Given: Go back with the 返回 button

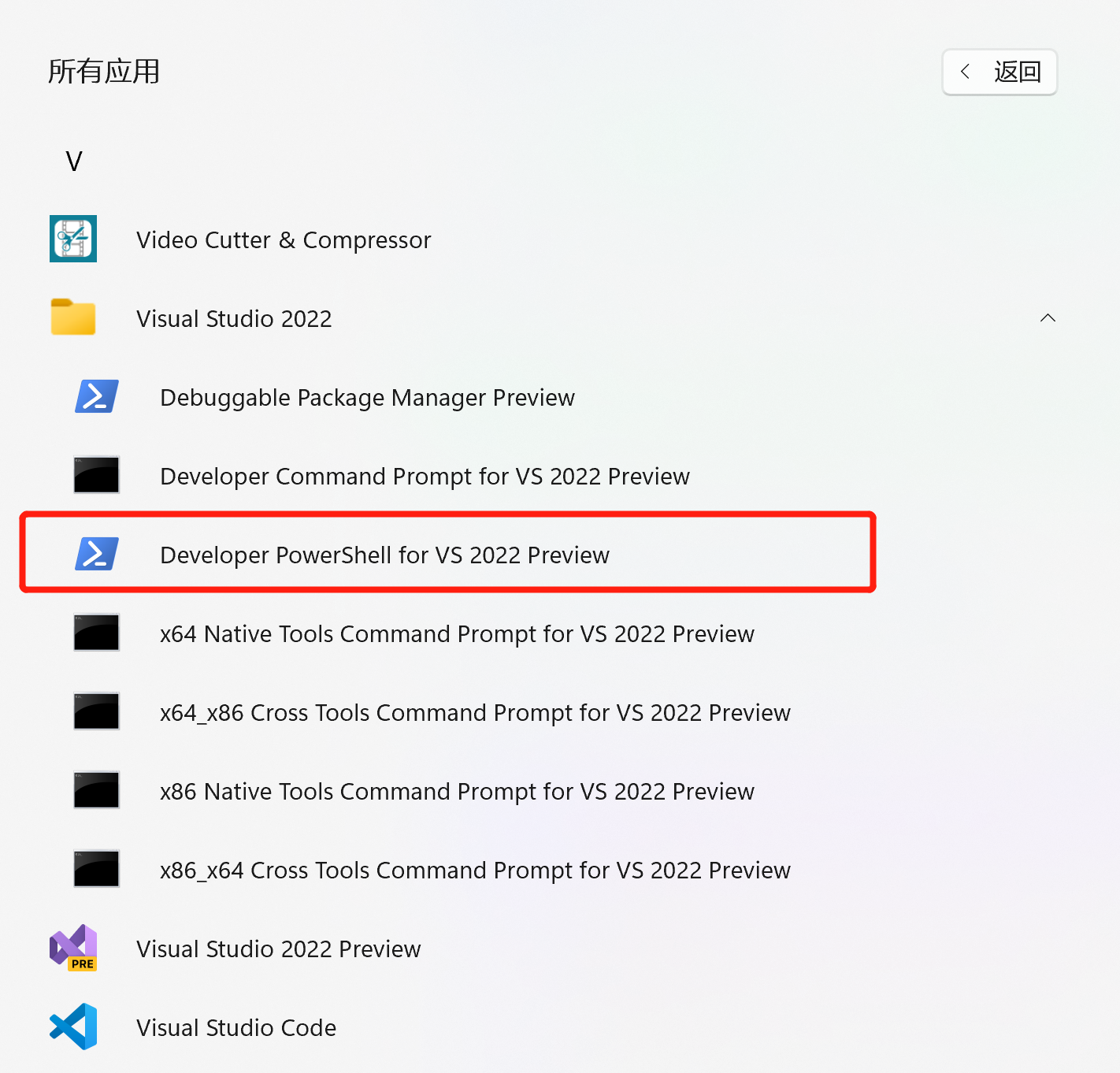Looking at the screenshot, I should (999, 72).
